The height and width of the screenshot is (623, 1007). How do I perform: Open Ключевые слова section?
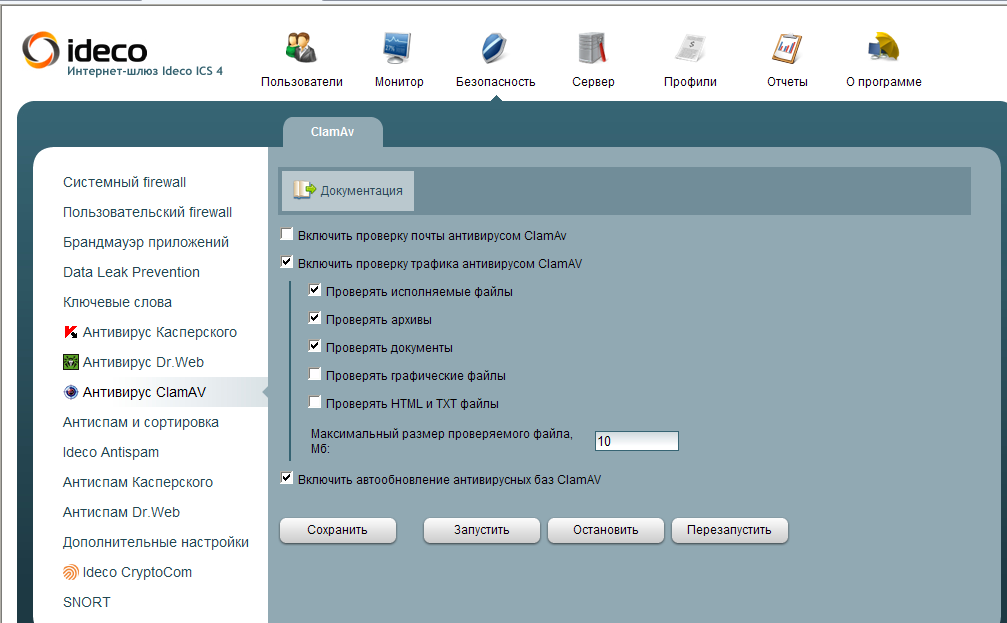(118, 302)
